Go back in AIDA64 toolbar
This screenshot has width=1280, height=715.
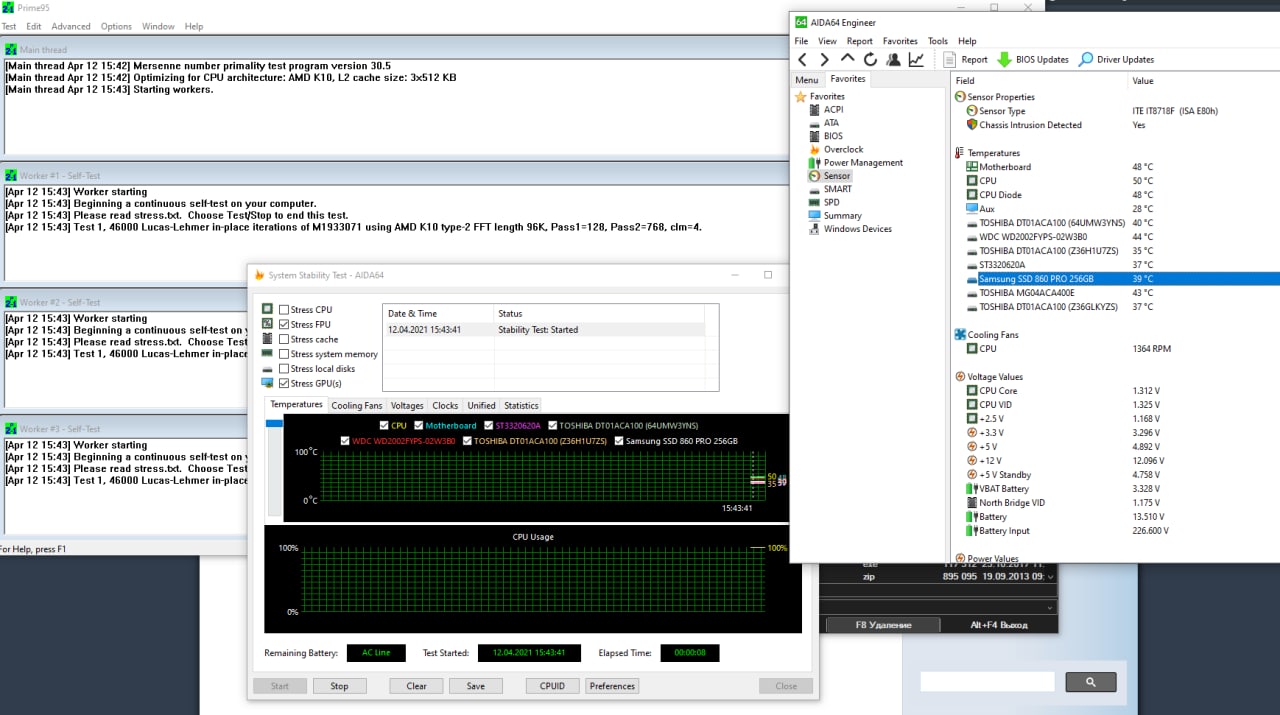point(802,59)
